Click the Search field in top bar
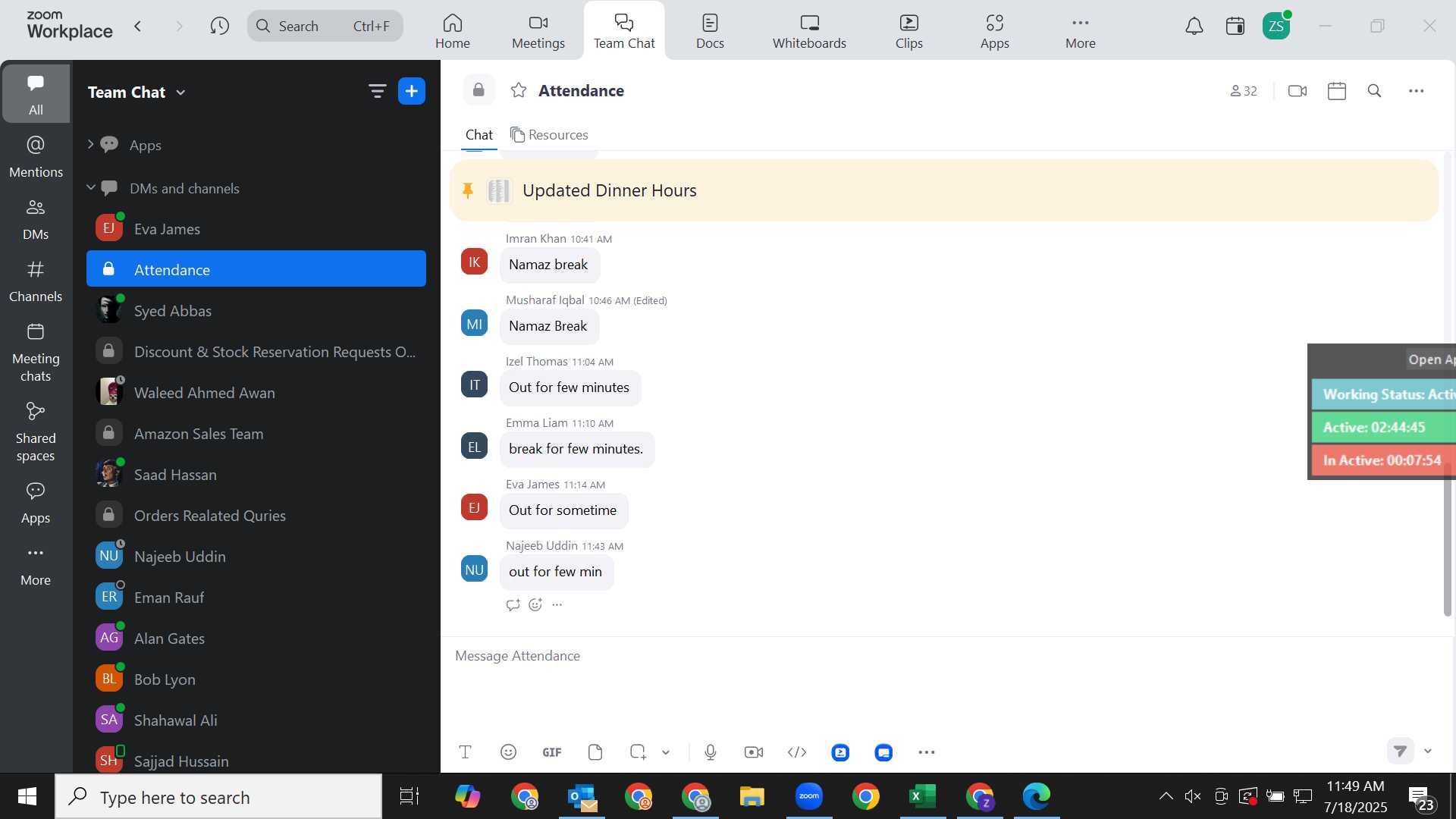The image size is (1456, 819). [x=325, y=27]
